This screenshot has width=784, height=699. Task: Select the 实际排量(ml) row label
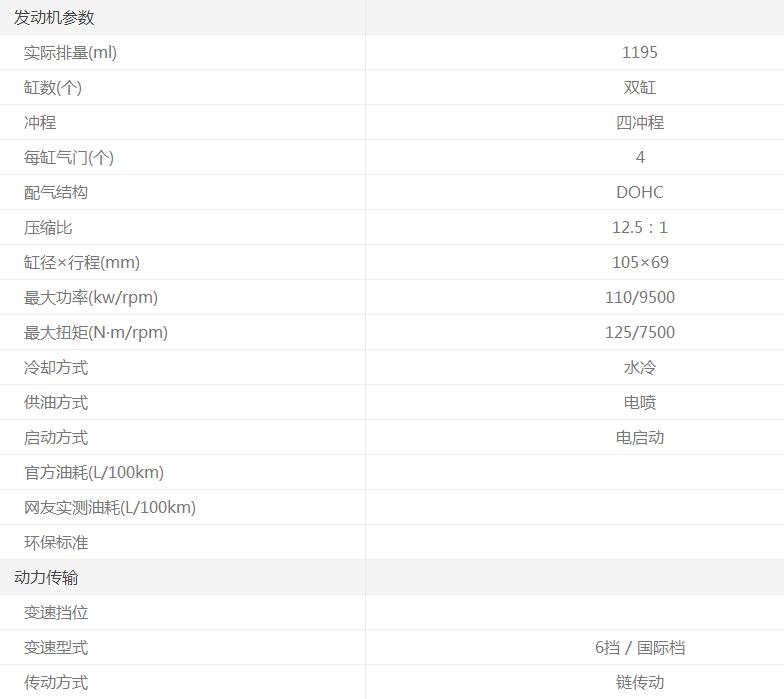[70, 53]
